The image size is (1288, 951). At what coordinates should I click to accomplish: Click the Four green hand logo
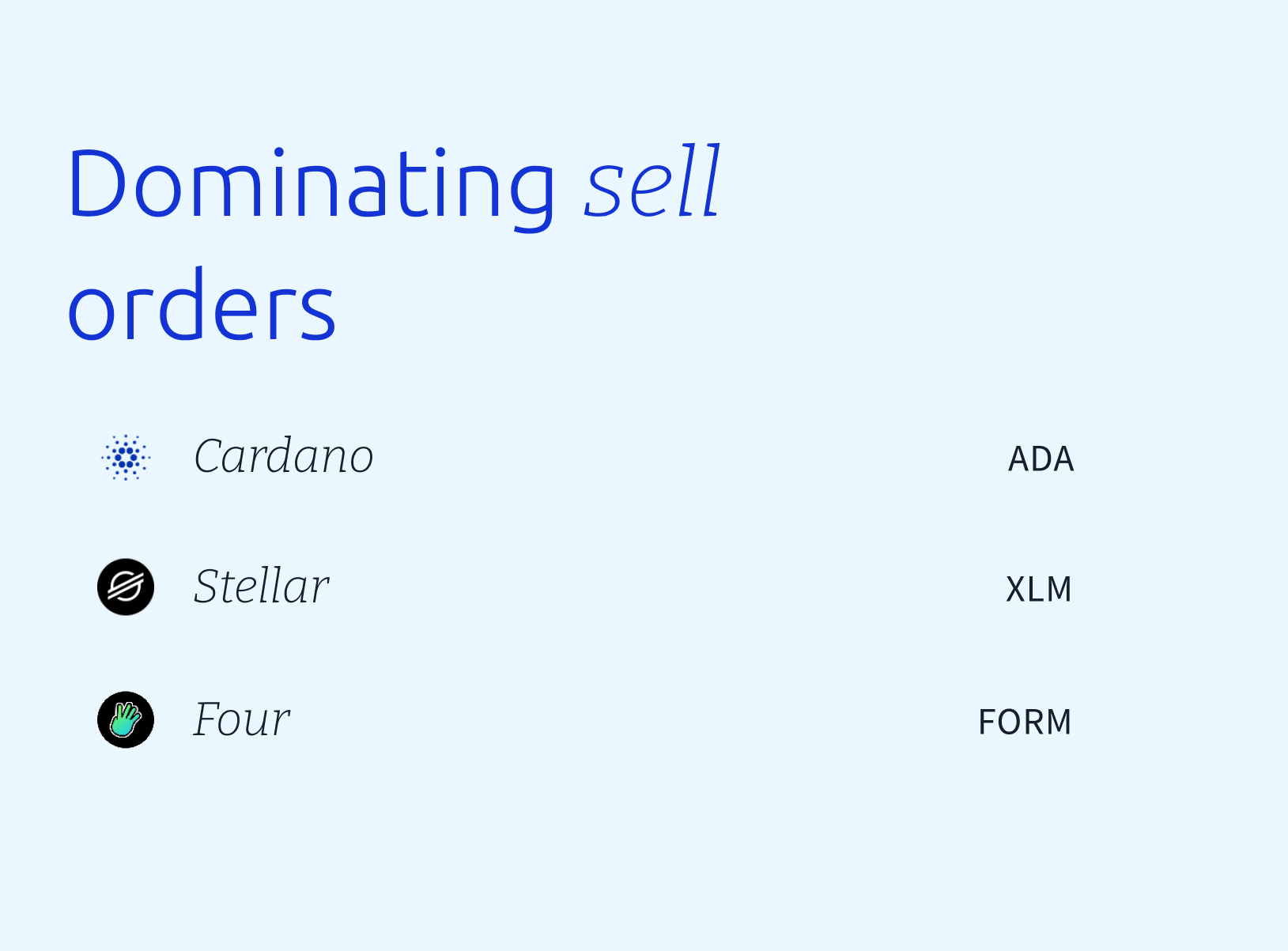126,720
